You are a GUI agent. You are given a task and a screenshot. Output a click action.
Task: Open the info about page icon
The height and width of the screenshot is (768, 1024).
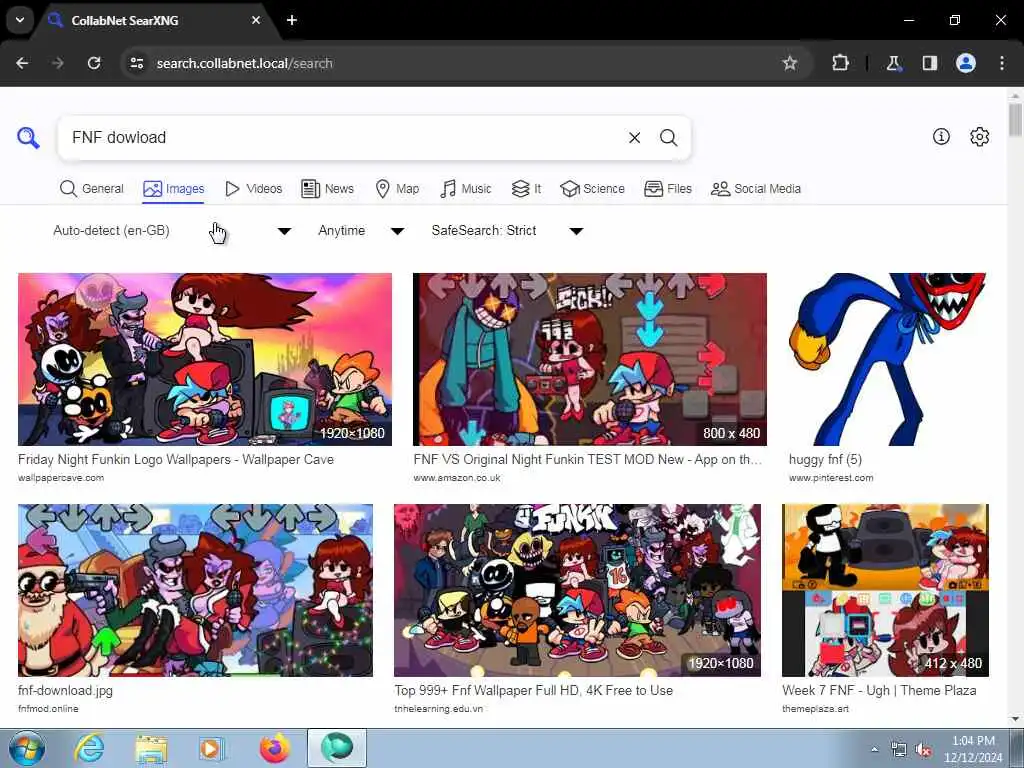coord(941,136)
